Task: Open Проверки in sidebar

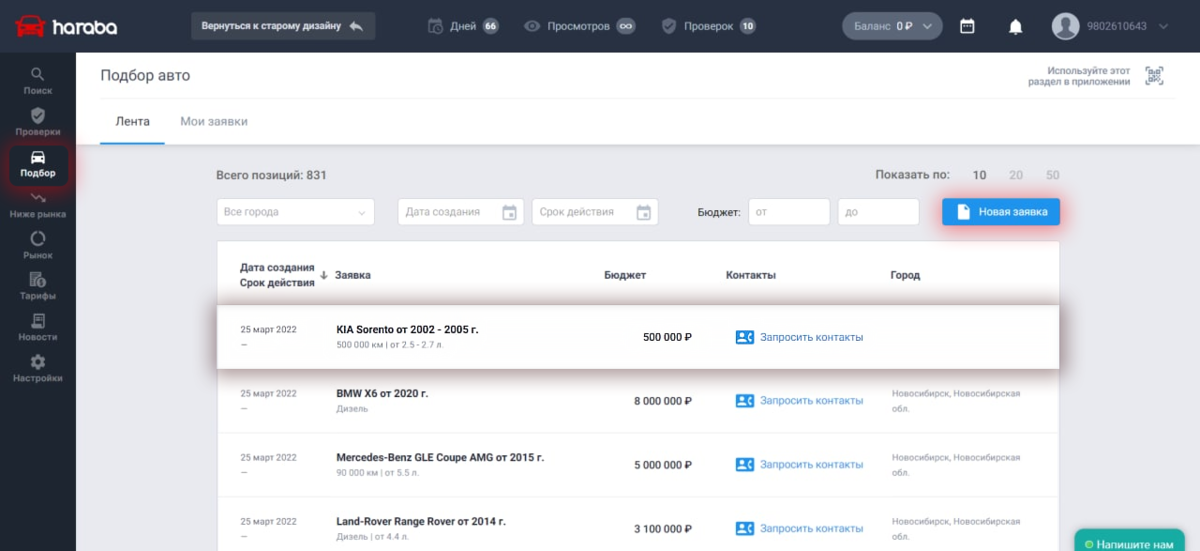Action: pos(38,122)
